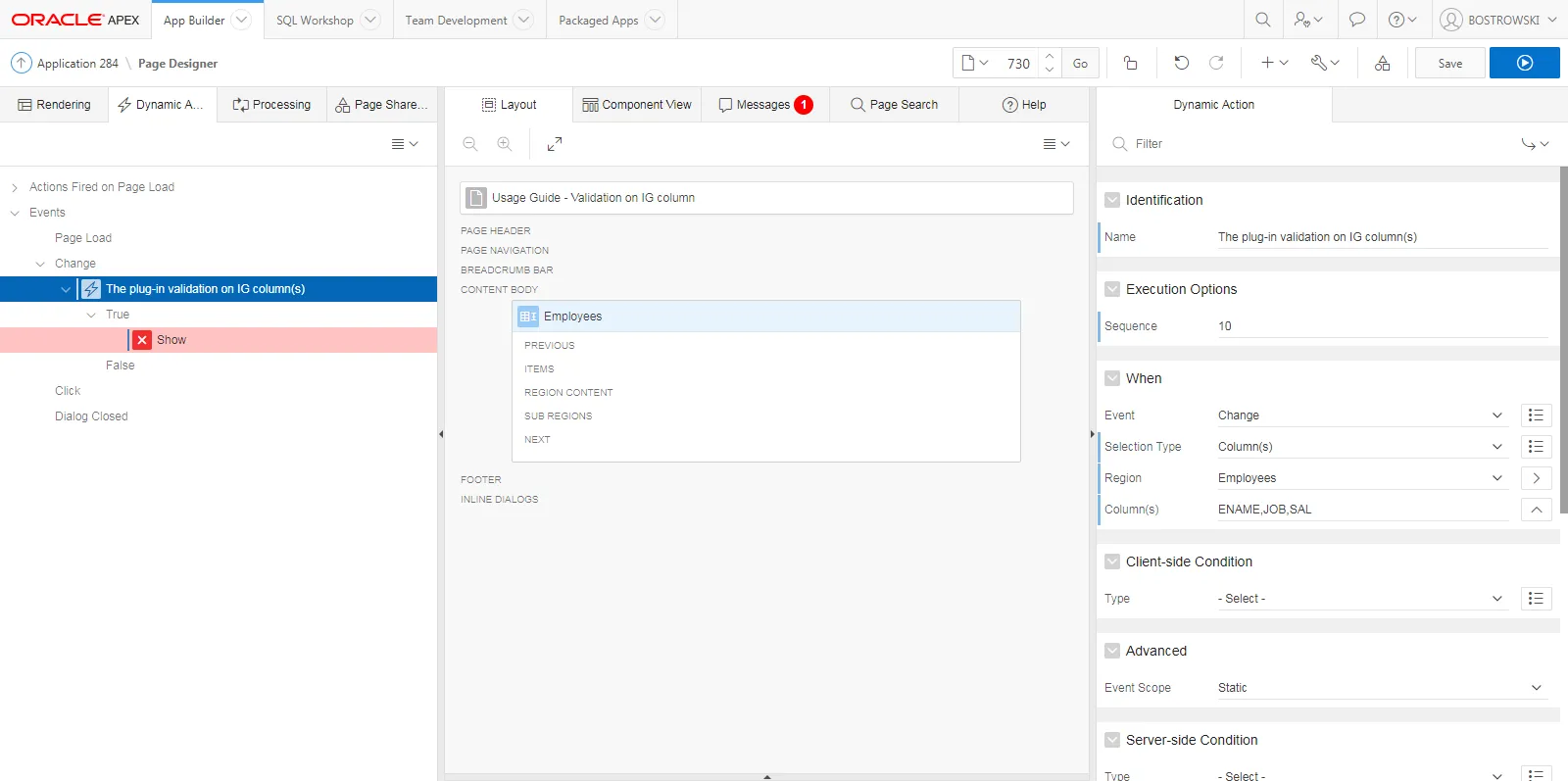This screenshot has height=781, width=1568.
Task: Open the Messages tab
Action: 764,105
